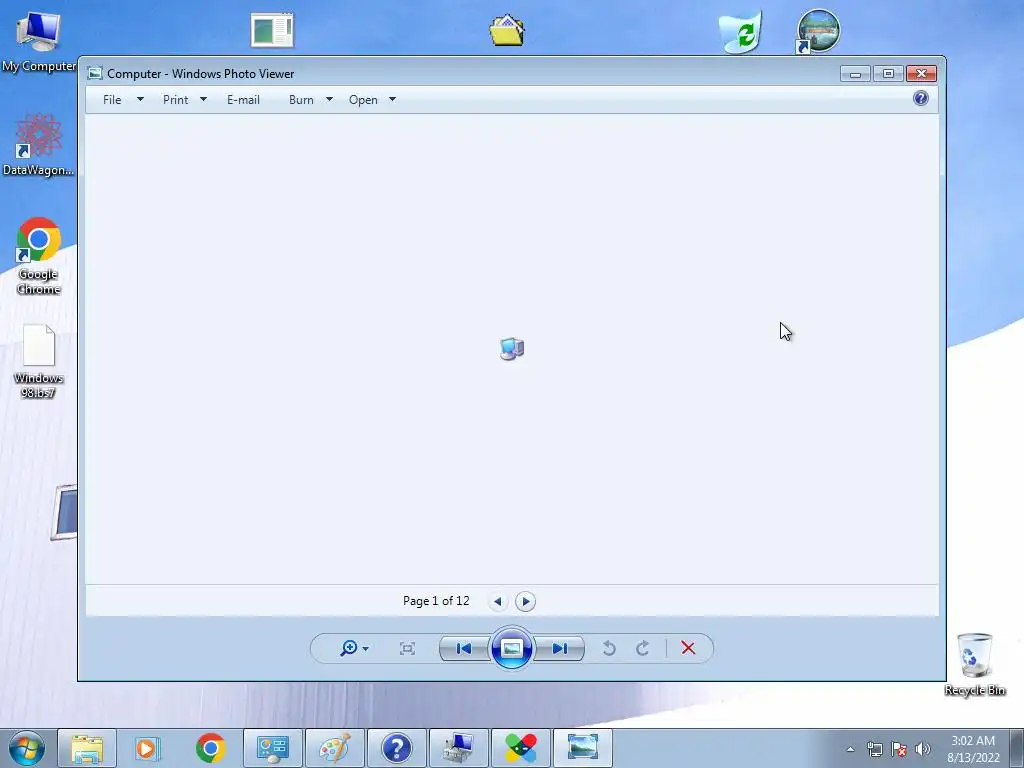Image resolution: width=1024 pixels, height=768 pixels.
Task: Open Windows Media Player from taskbar
Action: tap(148, 748)
